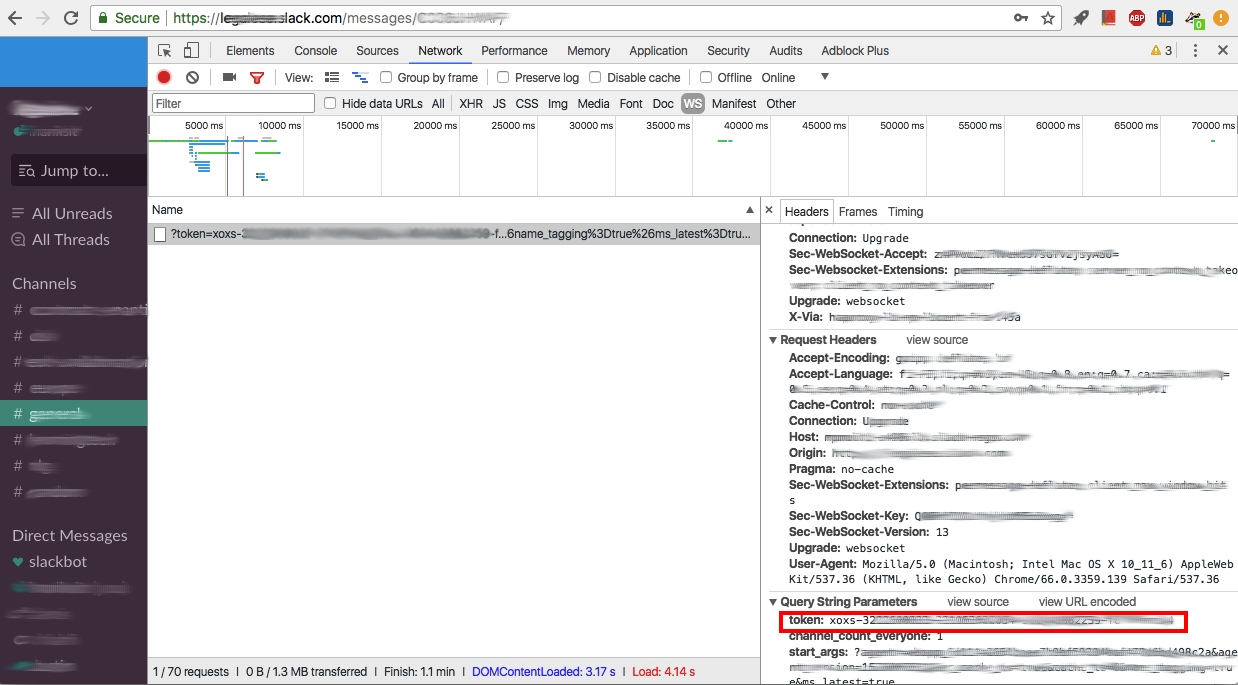This screenshot has height=685, width=1238.
Task: Click the orange exclamation alert icon
Action: [1221, 18]
